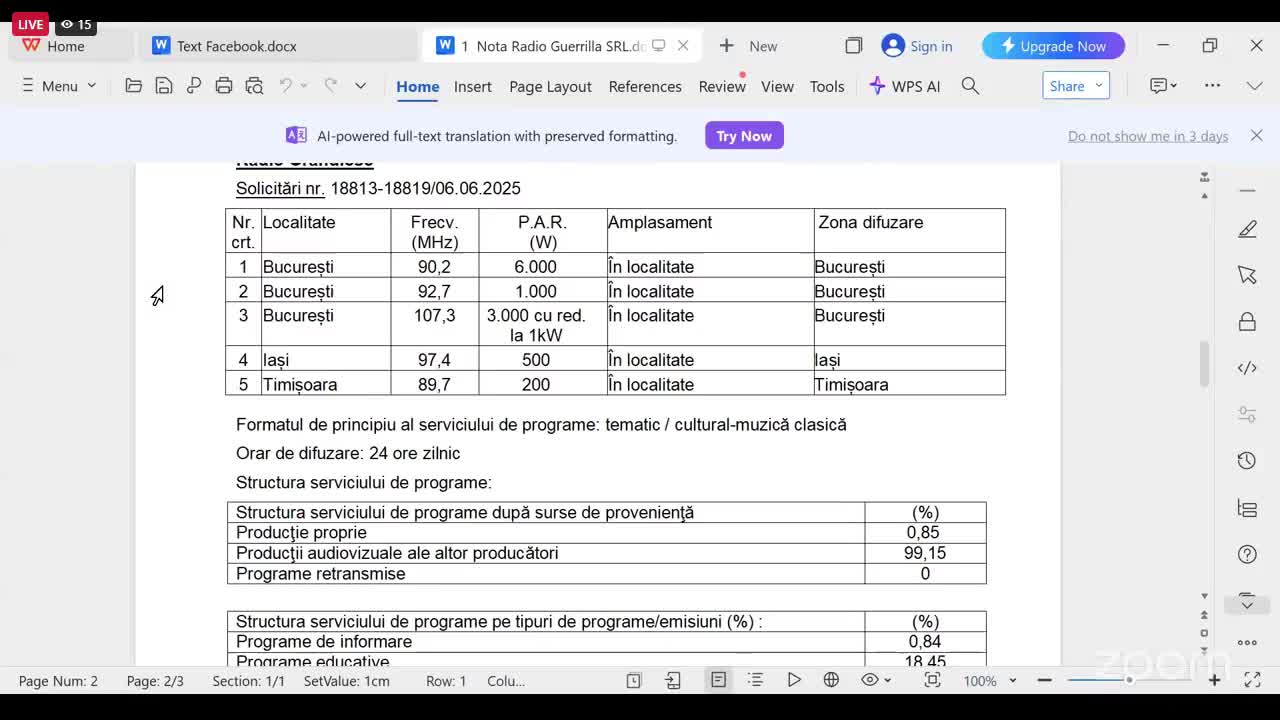
Task: Open the code brackets sidebar icon
Action: (x=1247, y=368)
